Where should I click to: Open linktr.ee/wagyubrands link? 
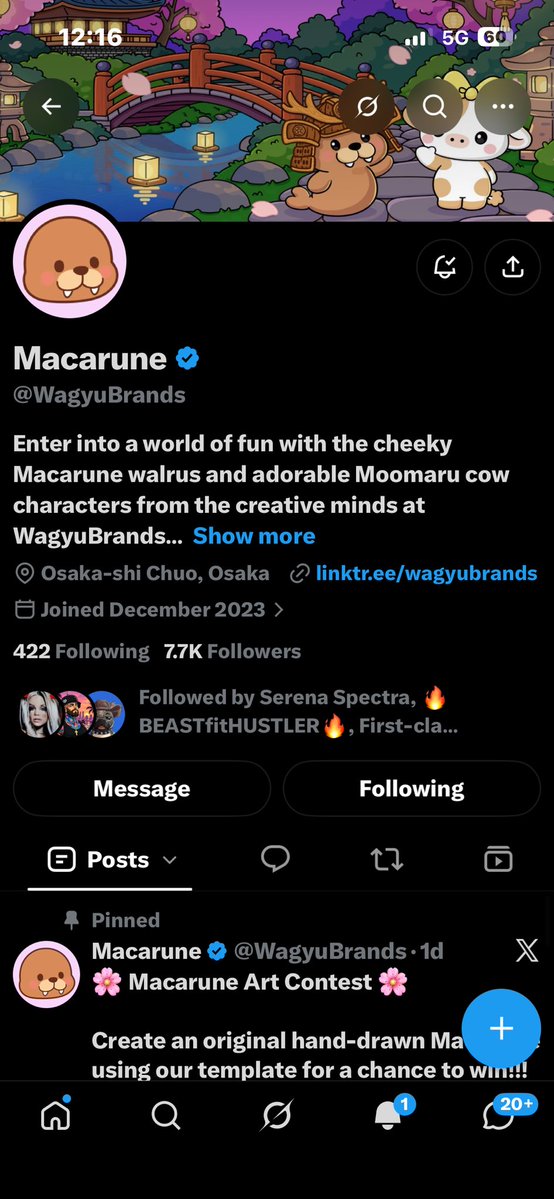(x=425, y=573)
